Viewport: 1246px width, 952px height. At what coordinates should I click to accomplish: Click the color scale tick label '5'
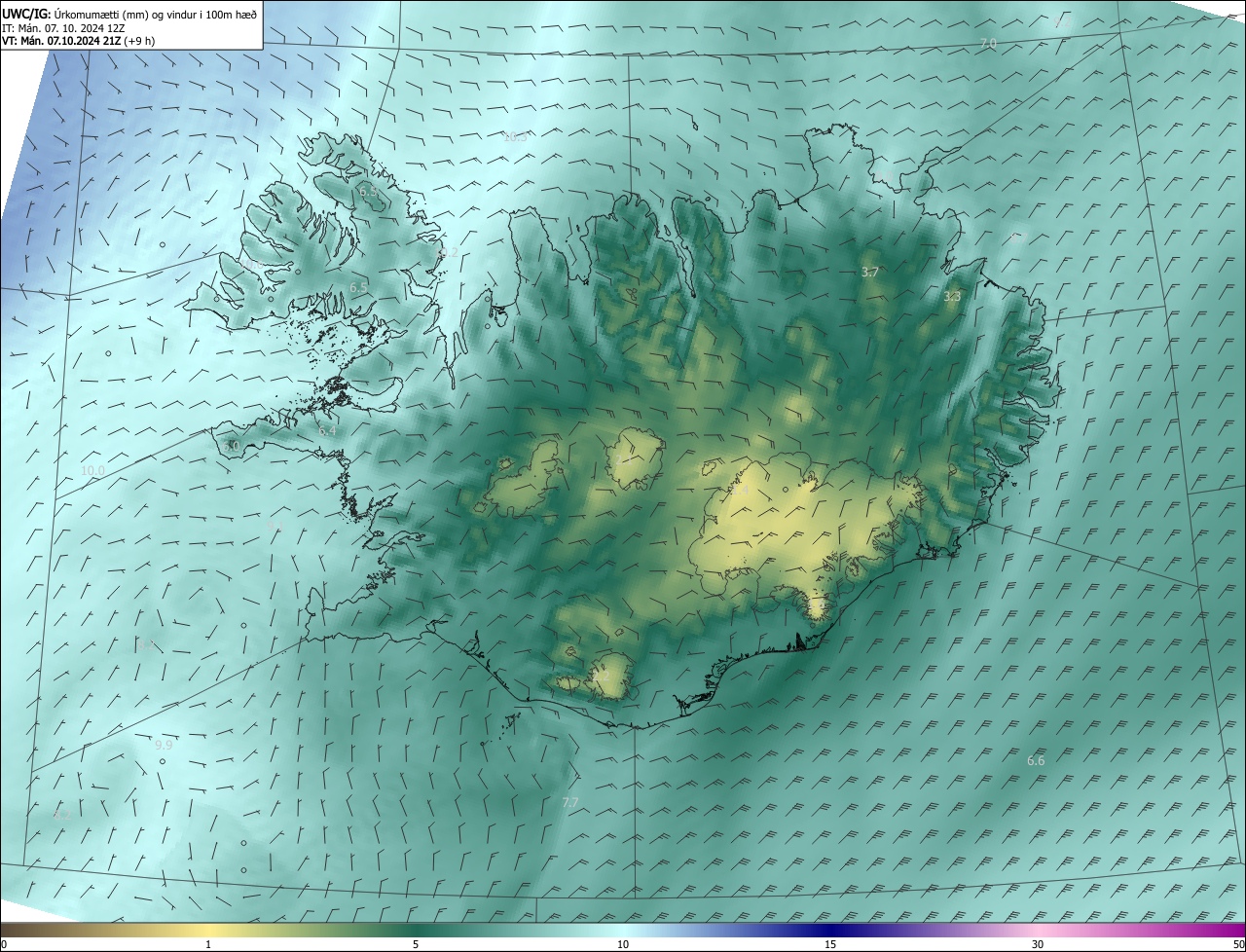click(416, 945)
